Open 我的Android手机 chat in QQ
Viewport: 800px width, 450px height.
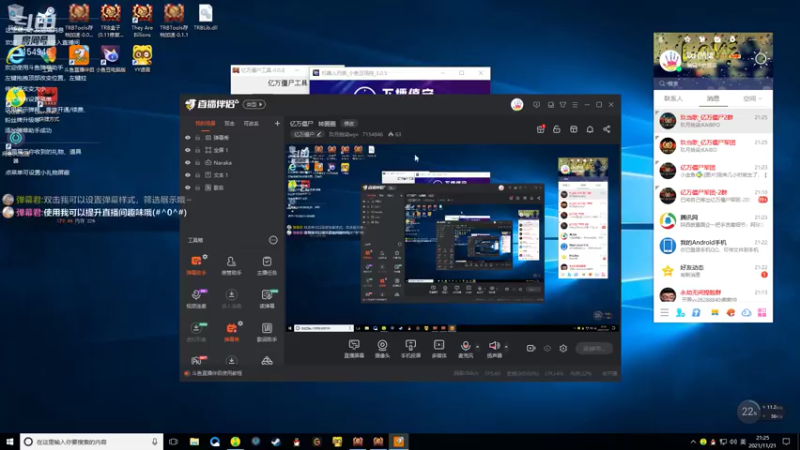713,246
